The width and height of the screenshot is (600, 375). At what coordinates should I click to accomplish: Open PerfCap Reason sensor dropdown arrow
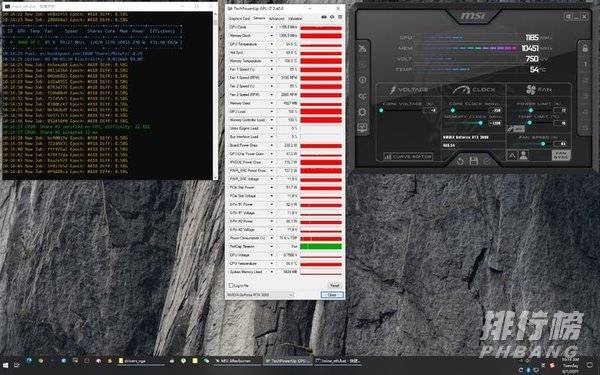[x=272, y=246]
